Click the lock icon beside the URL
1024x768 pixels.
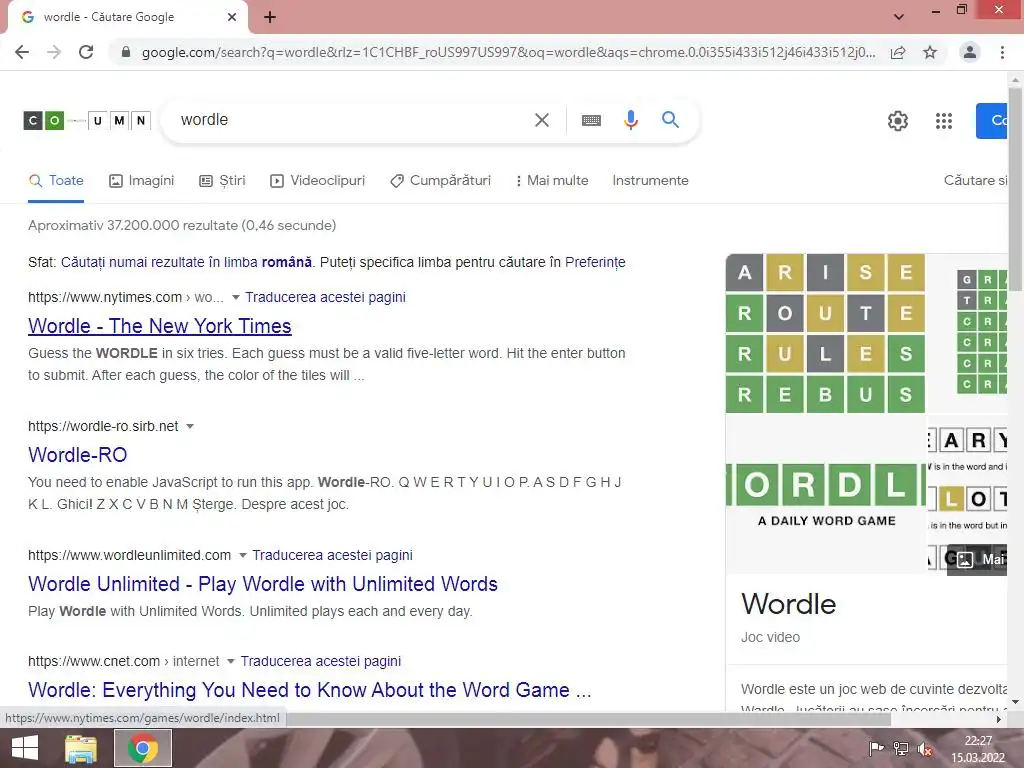click(x=126, y=52)
